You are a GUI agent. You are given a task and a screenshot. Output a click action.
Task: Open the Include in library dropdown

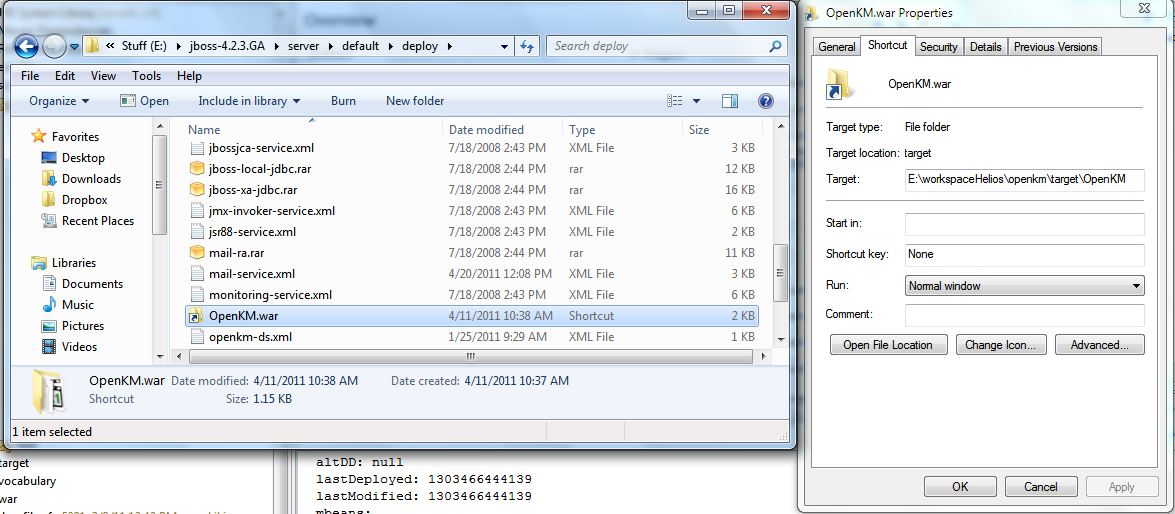coord(248,101)
